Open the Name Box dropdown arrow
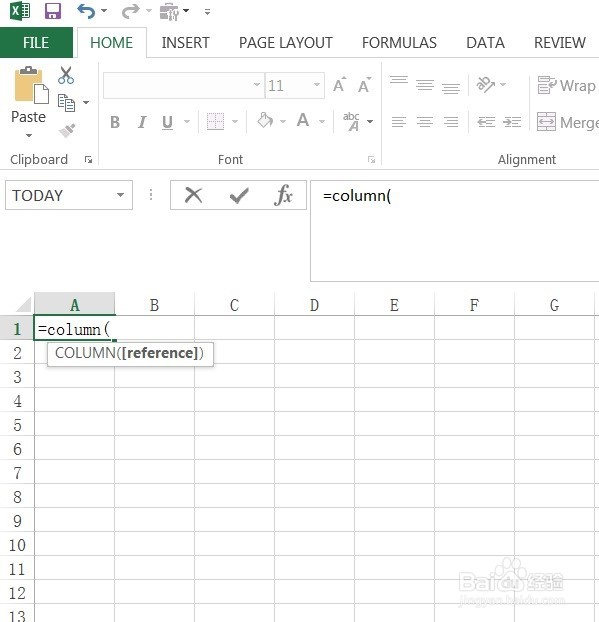The width and height of the screenshot is (599, 622). (x=121, y=195)
